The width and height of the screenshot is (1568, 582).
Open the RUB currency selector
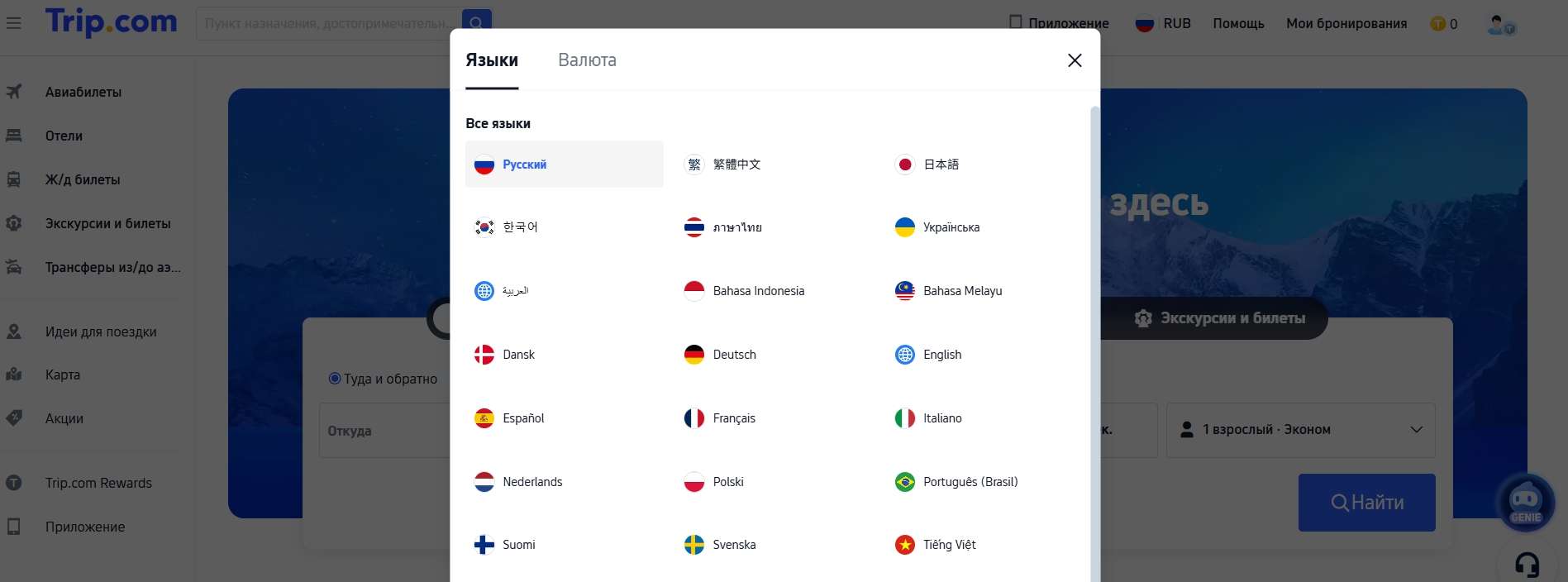pyautogui.click(x=1163, y=24)
